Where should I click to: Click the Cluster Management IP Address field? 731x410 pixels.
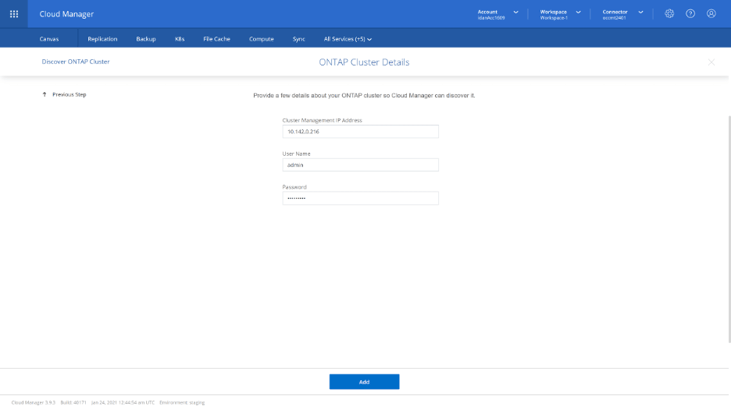pos(360,131)
